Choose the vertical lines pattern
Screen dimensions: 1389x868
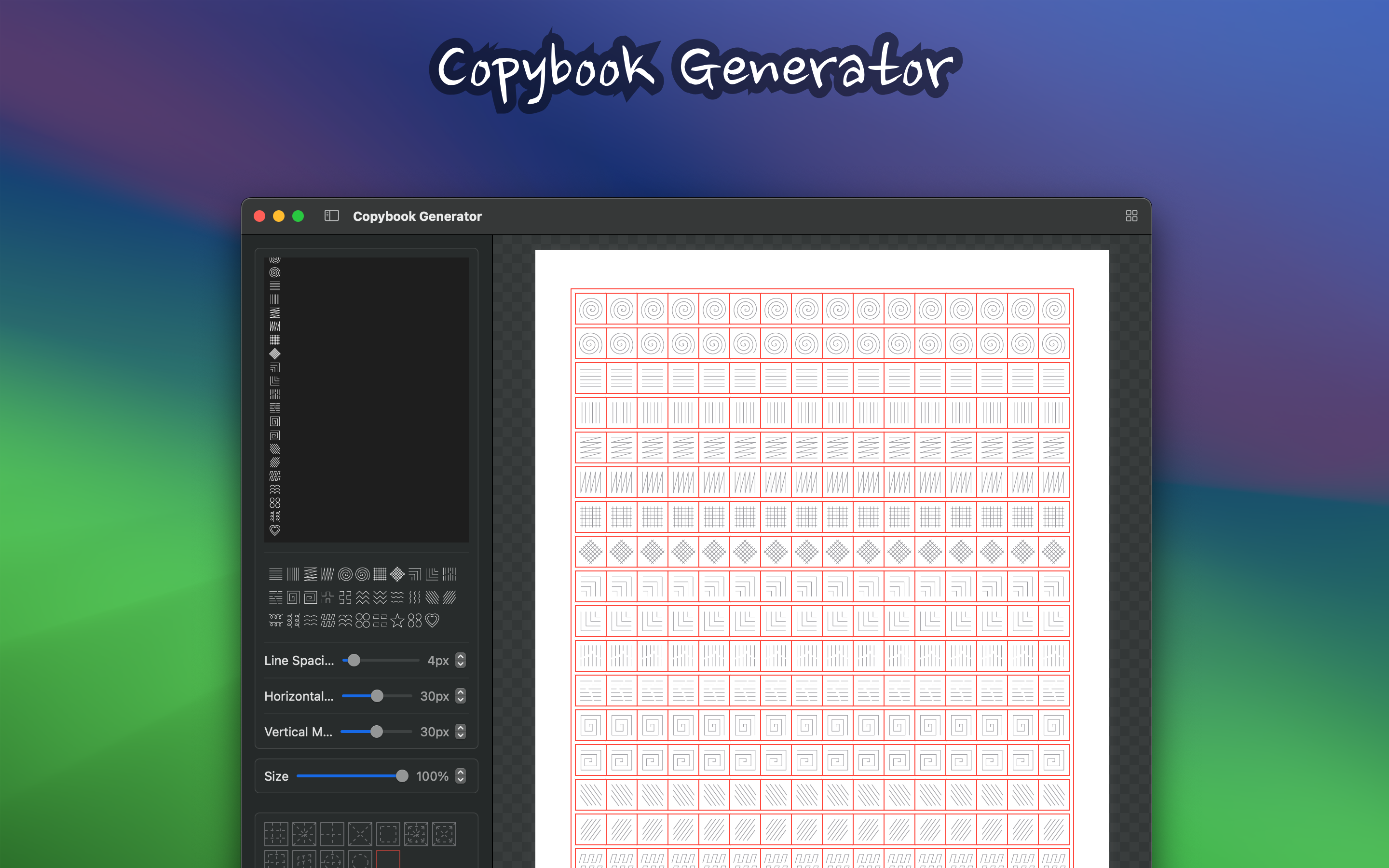tap(293, 574)
